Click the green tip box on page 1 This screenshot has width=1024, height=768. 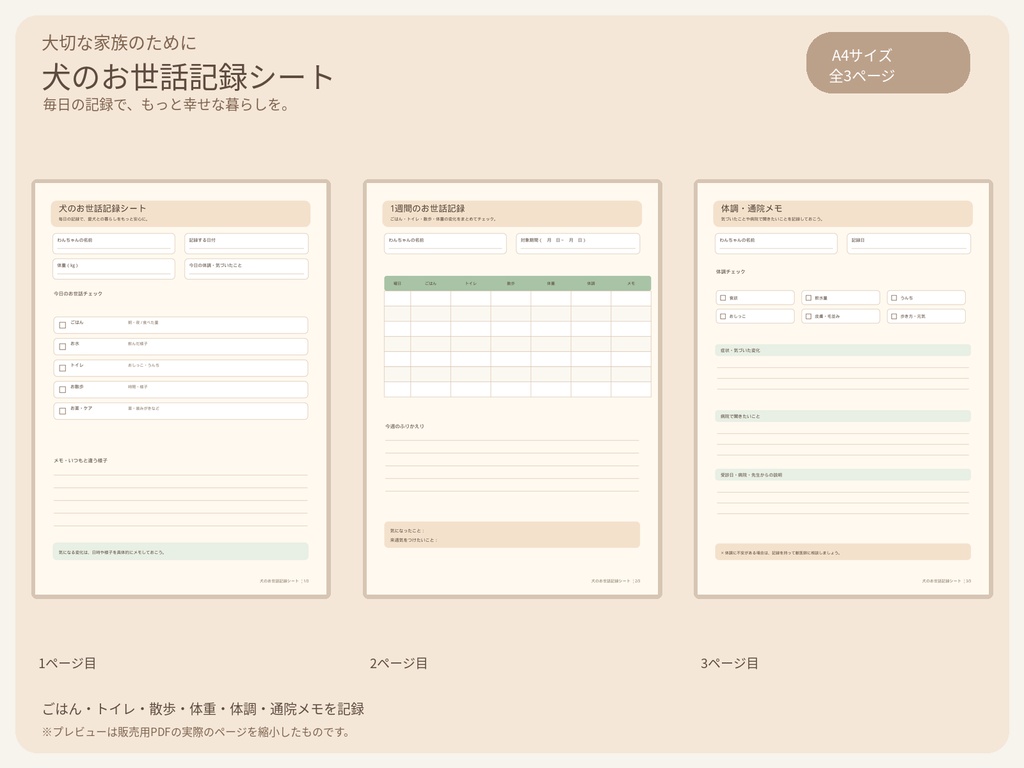tap(181, 552)
